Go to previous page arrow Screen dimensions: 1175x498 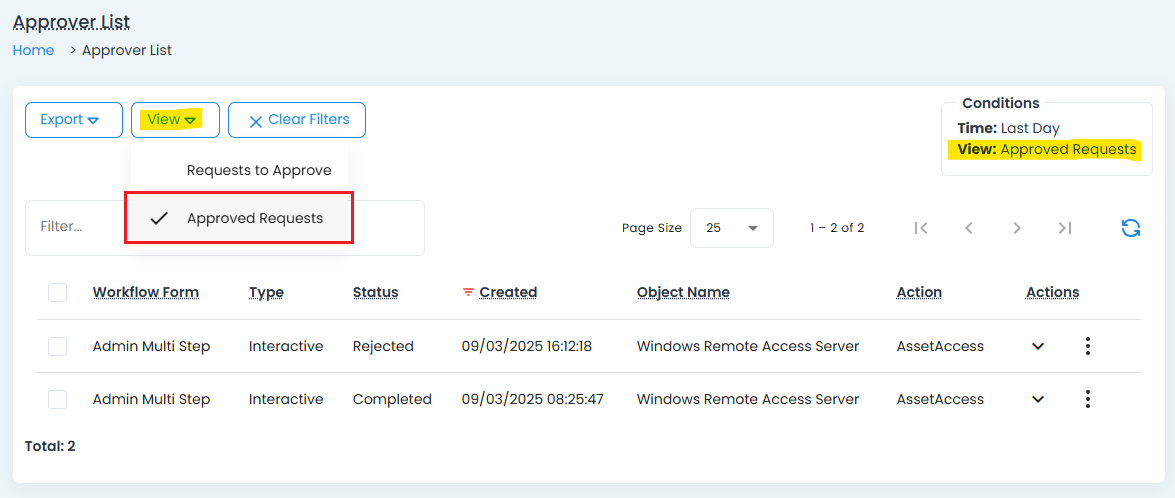pos(969,228)
